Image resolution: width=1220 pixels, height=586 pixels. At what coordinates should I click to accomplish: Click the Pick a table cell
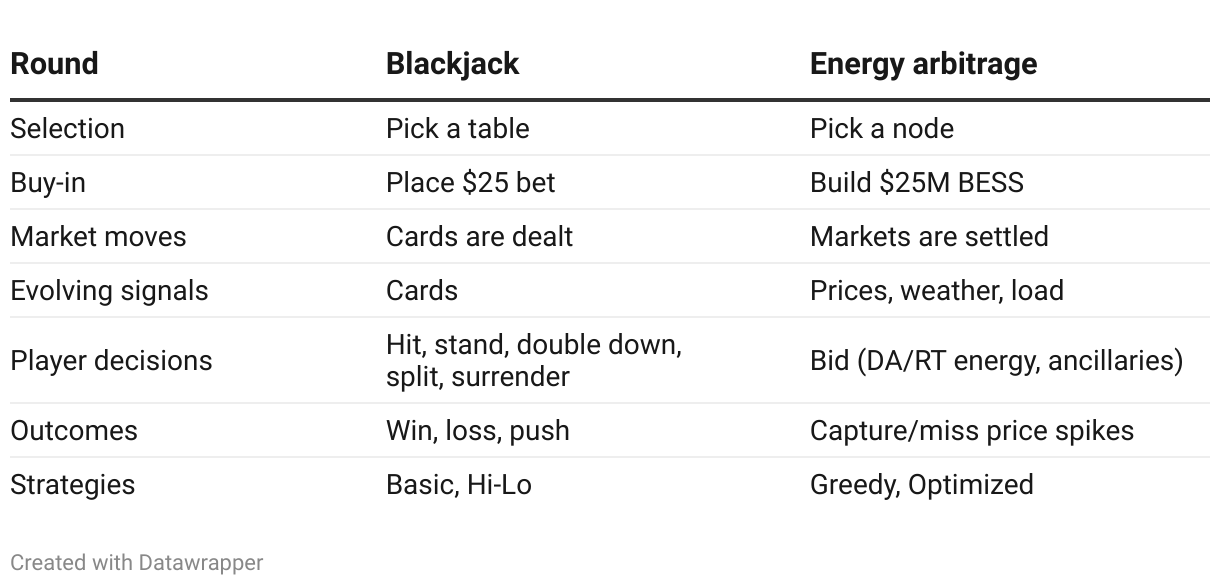[x=458, y=129]
